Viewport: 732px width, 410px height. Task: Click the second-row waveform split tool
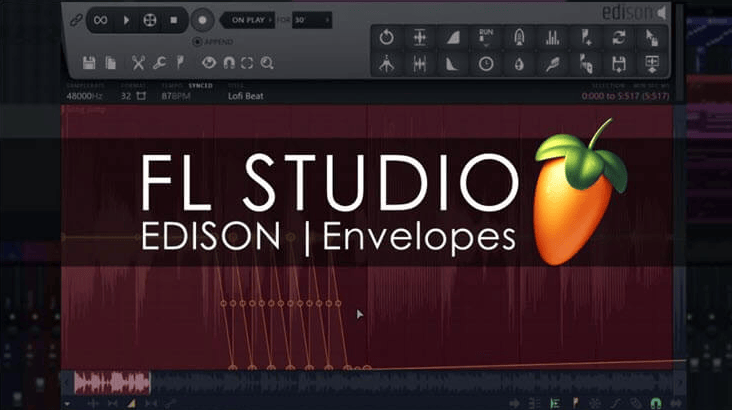(x=420, y=64)
